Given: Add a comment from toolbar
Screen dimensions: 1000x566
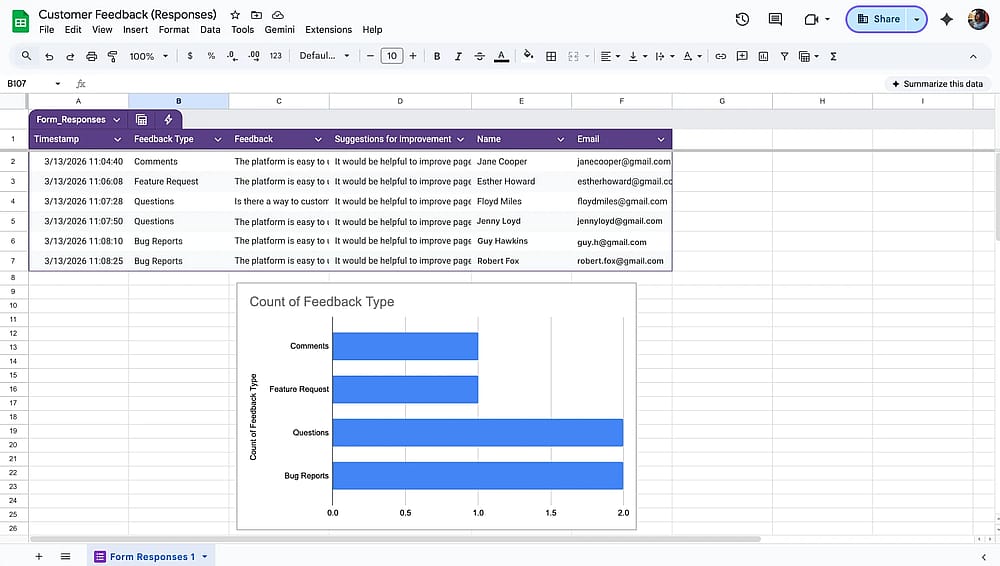Looking at the screenshot, I should (x=742, y=56).
